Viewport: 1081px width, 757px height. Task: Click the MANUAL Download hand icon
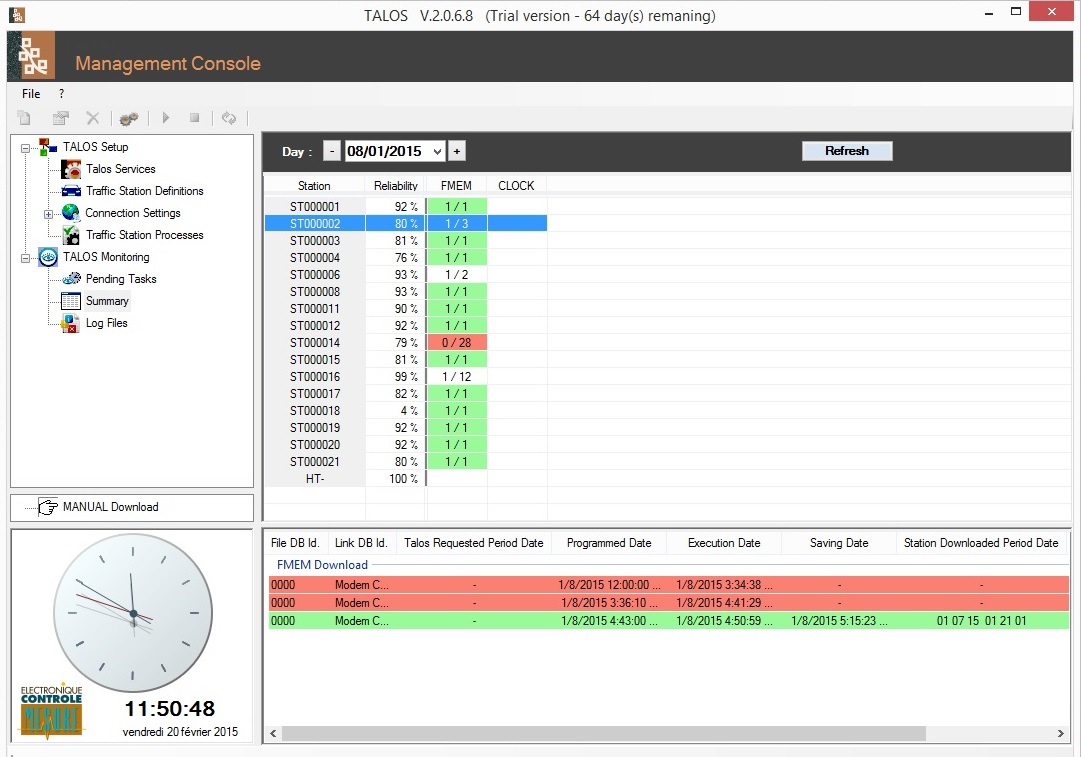[x=48, y=507]
